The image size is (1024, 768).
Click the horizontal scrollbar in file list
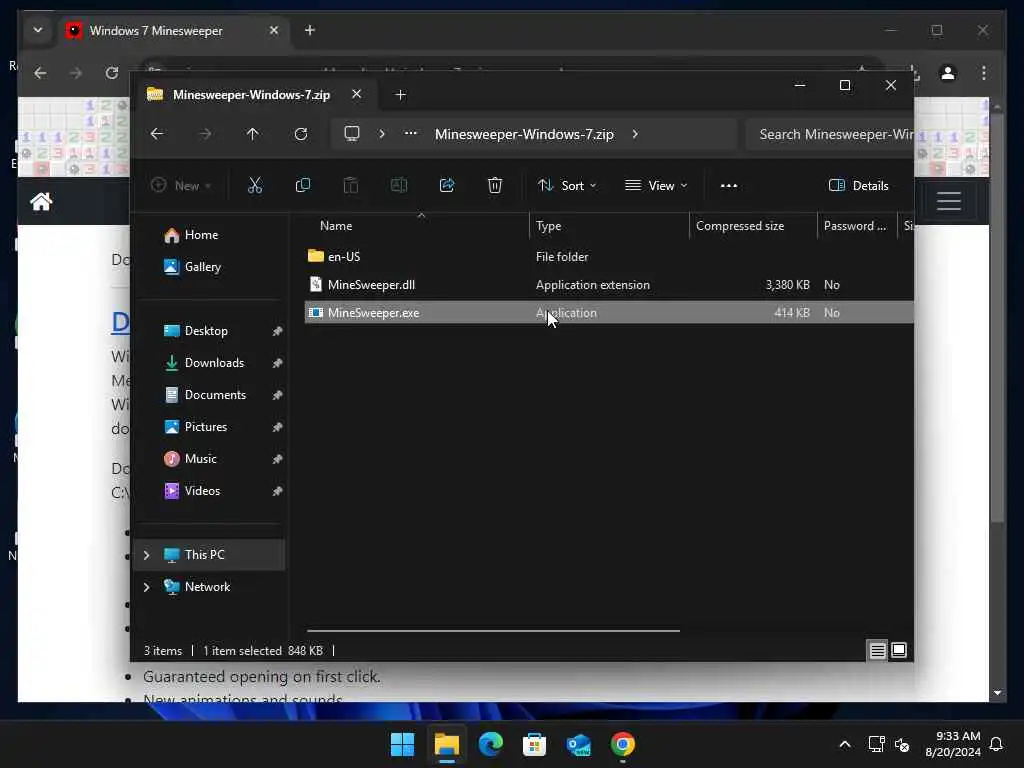point(493,631)
